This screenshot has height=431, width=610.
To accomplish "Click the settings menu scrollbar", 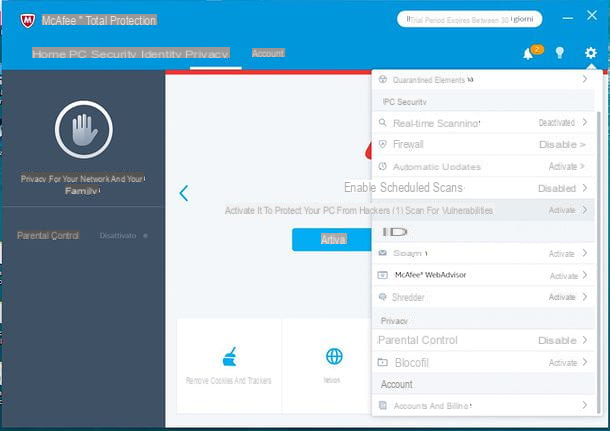I will pyautogui.click(x=598, y=263).
